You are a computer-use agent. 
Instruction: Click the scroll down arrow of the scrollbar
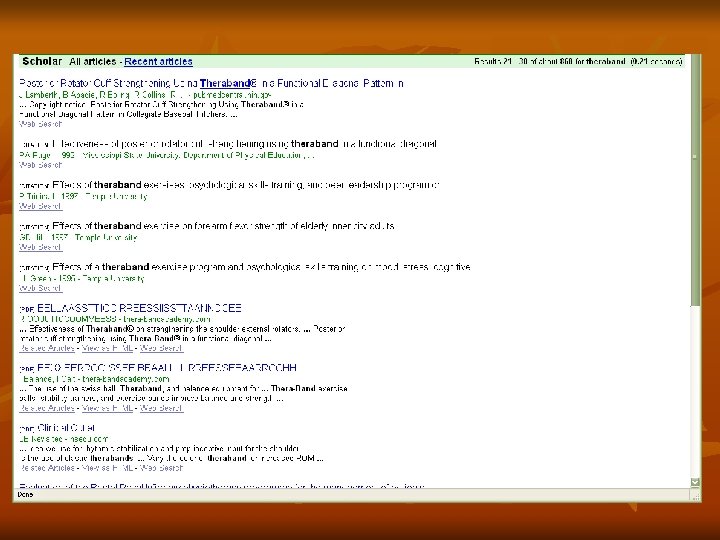click(695, 482)
